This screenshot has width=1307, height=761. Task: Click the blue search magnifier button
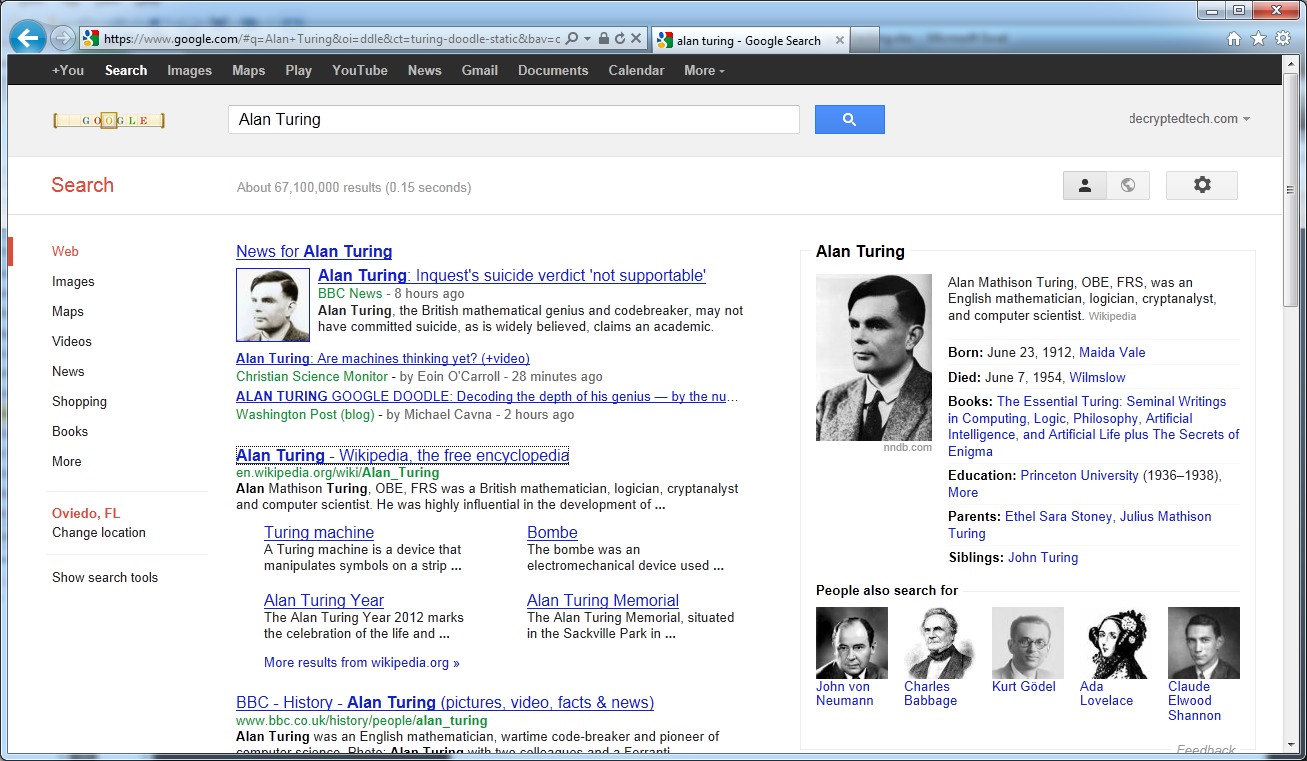click(x=850, y=119)
